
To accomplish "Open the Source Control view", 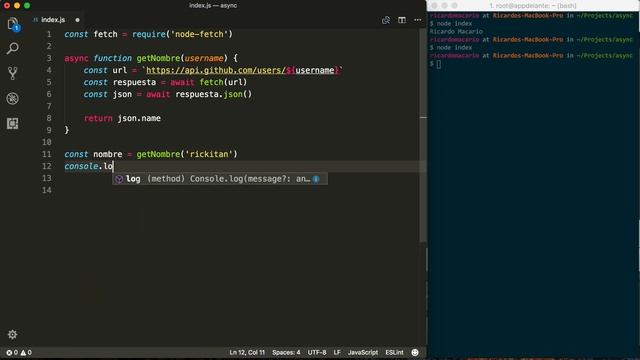I will (x=13, y=73).
